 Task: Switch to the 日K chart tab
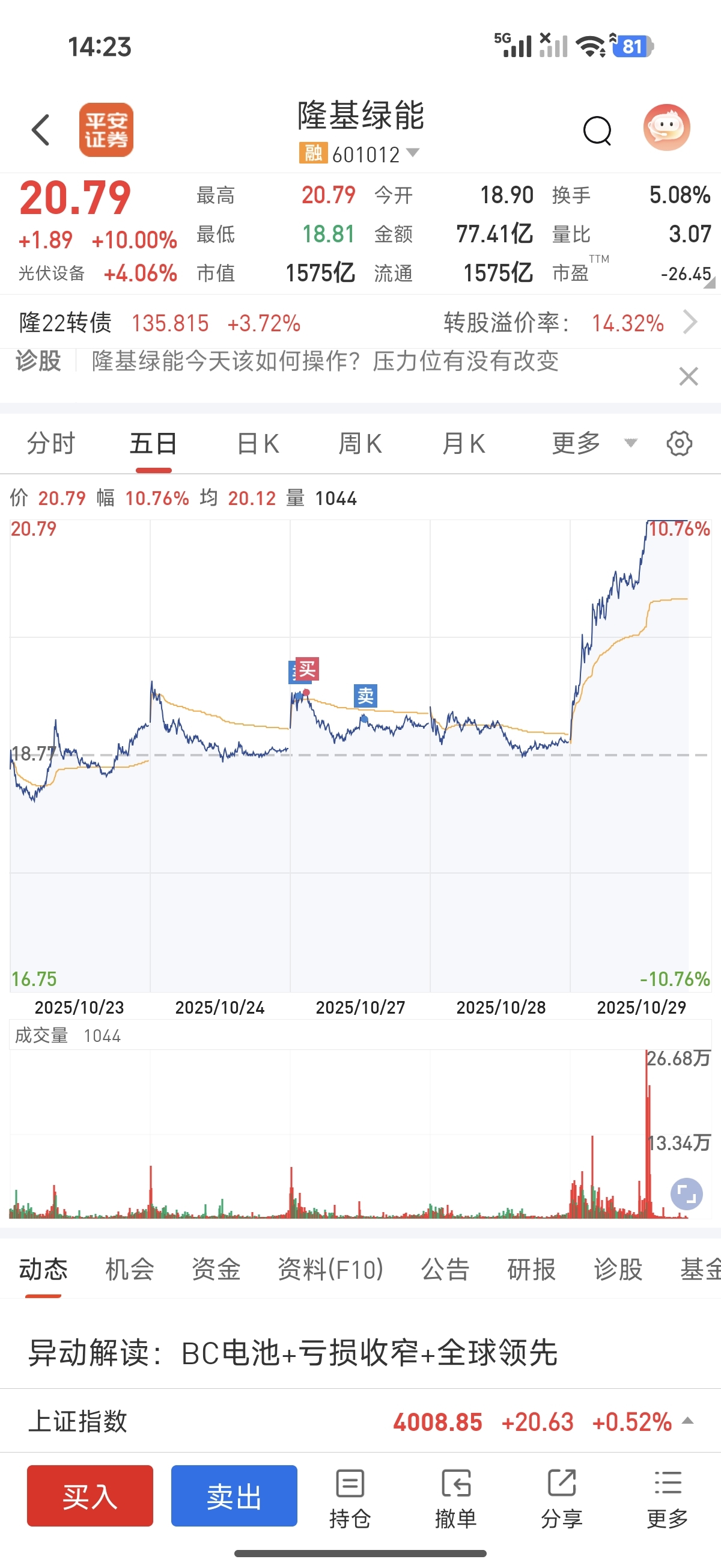point(258,444)
